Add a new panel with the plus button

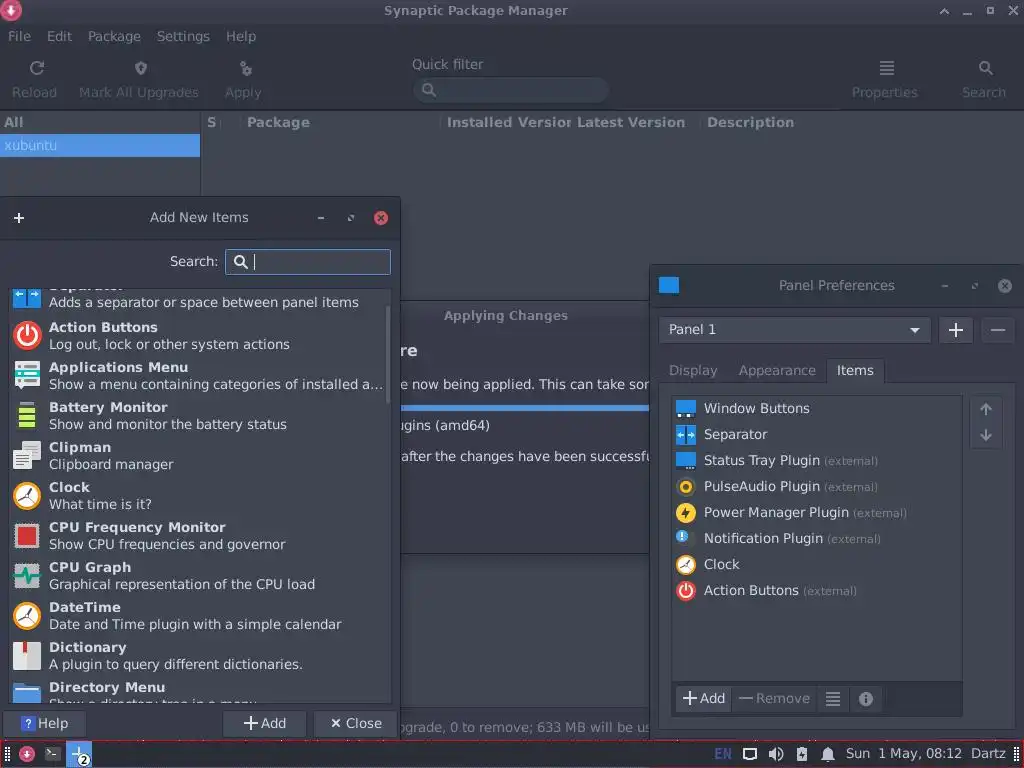coord(955,330)
